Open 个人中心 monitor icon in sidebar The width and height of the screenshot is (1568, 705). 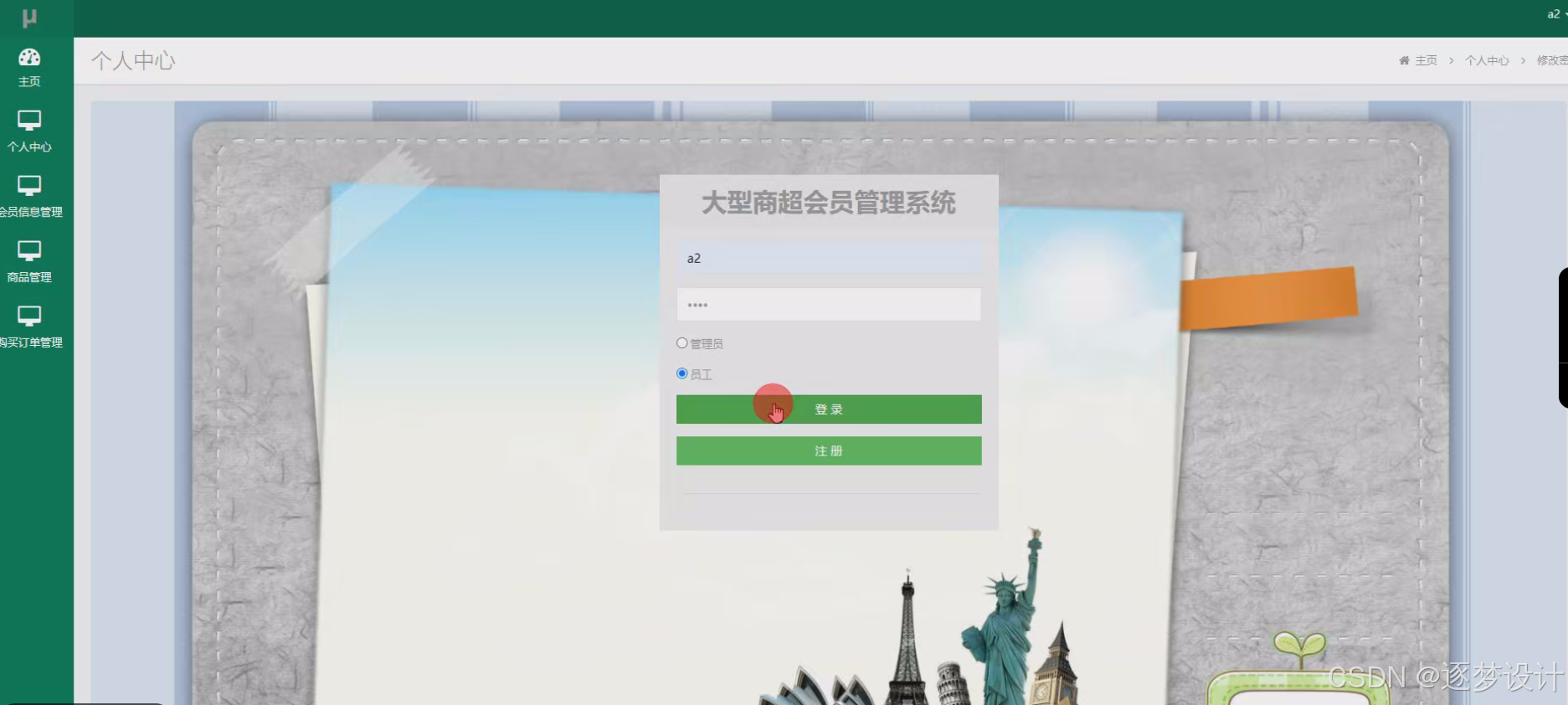coord(29,121)
